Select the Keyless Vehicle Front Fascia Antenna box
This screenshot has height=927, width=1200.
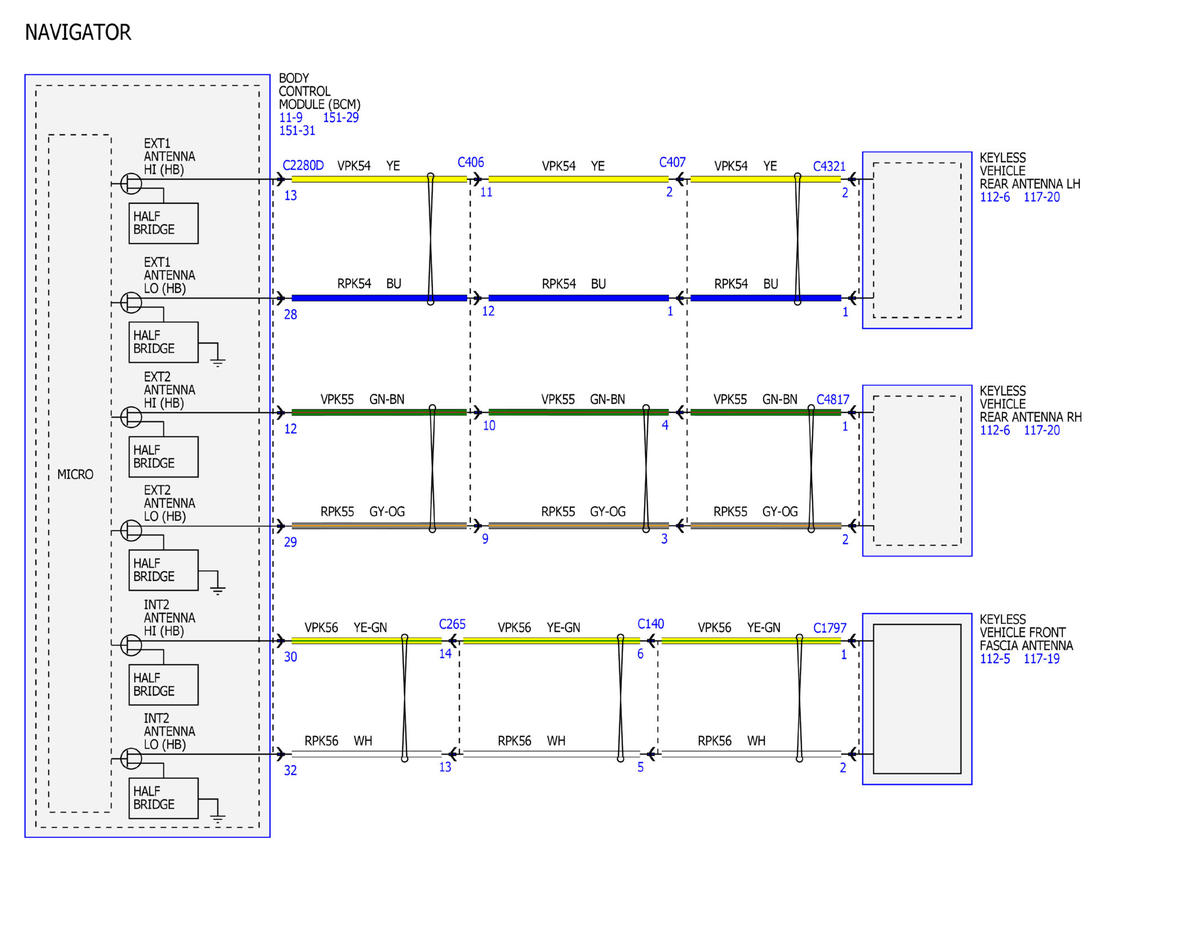[917, 698]
